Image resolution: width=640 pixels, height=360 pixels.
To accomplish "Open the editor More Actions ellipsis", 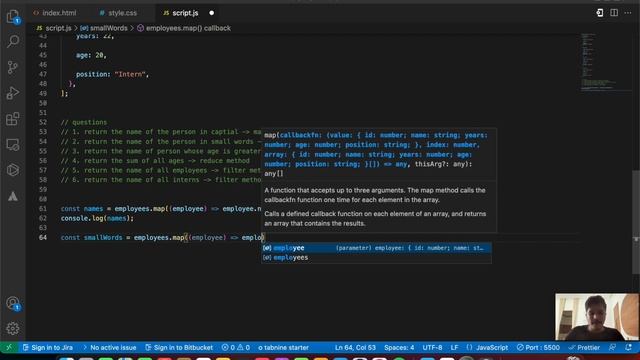I will (x=628, y=13).
